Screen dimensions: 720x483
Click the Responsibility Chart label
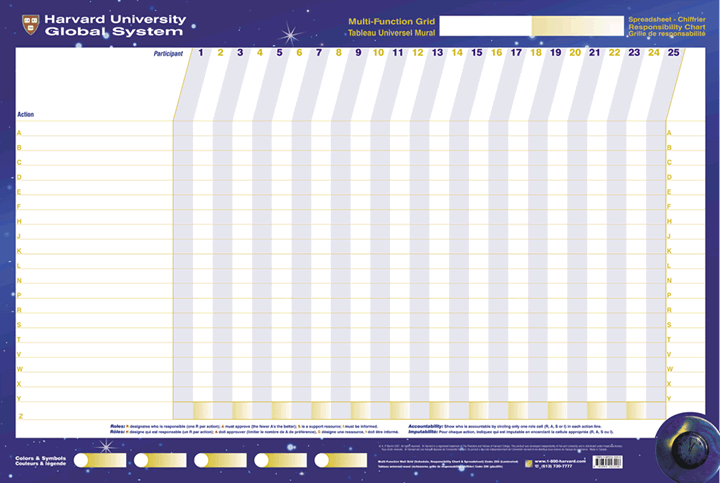tap(666, 27)
